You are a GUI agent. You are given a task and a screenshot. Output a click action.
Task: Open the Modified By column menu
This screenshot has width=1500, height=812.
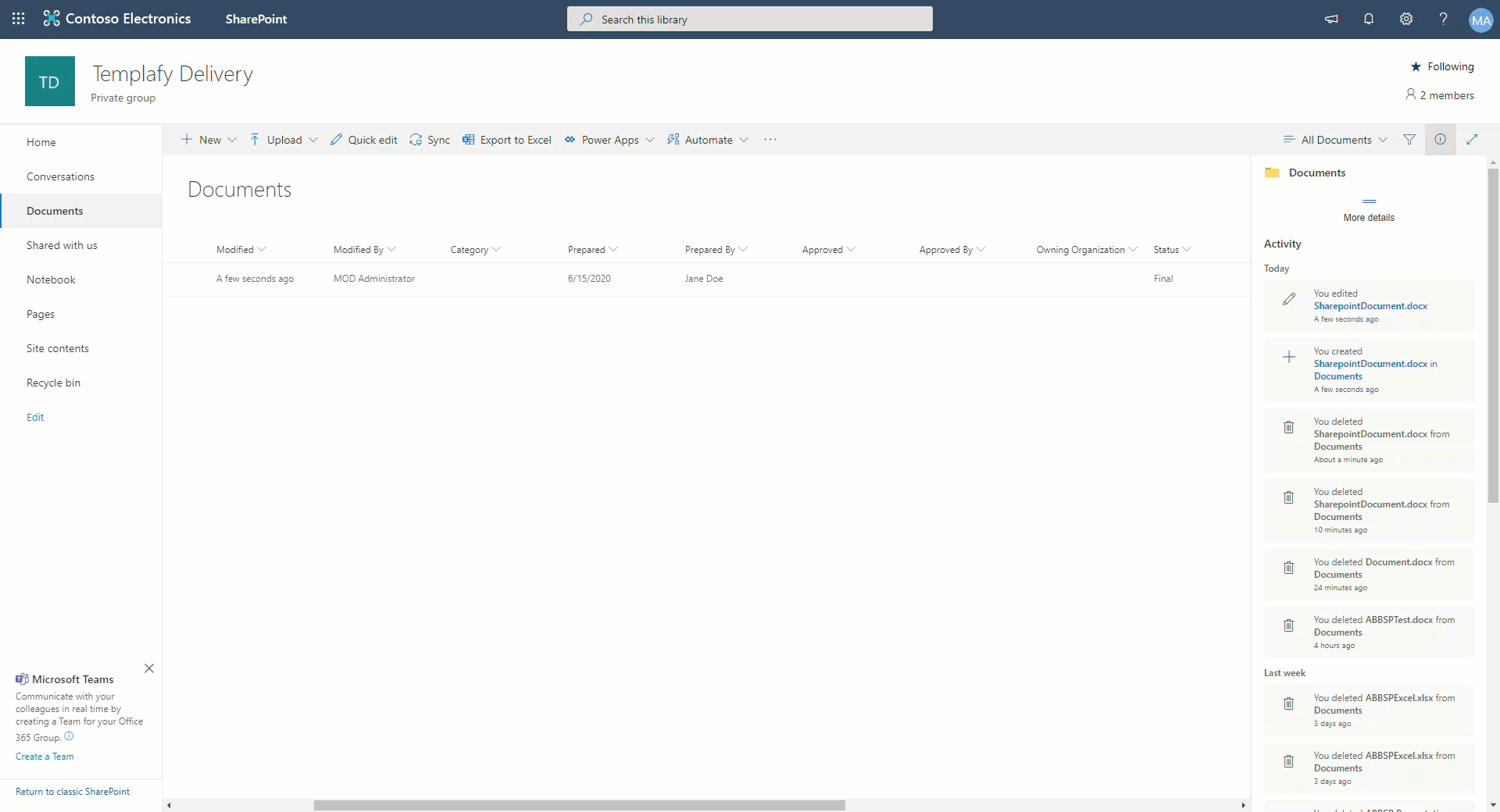(x=364, y=250)
